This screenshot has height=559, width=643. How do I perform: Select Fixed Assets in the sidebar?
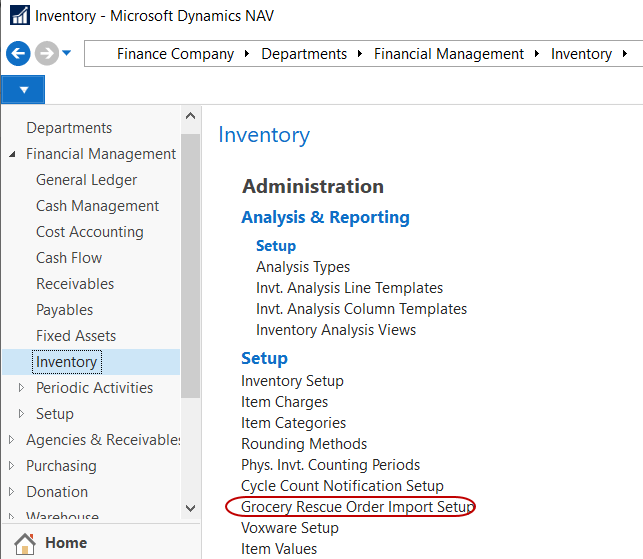pyautogui.click(x=76, y=336)
